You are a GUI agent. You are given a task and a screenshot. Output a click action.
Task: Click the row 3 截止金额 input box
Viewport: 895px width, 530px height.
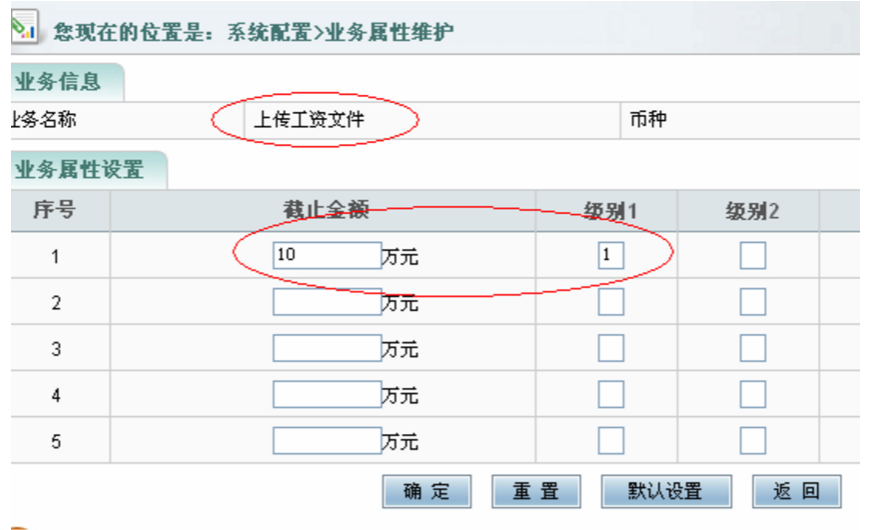327,348
